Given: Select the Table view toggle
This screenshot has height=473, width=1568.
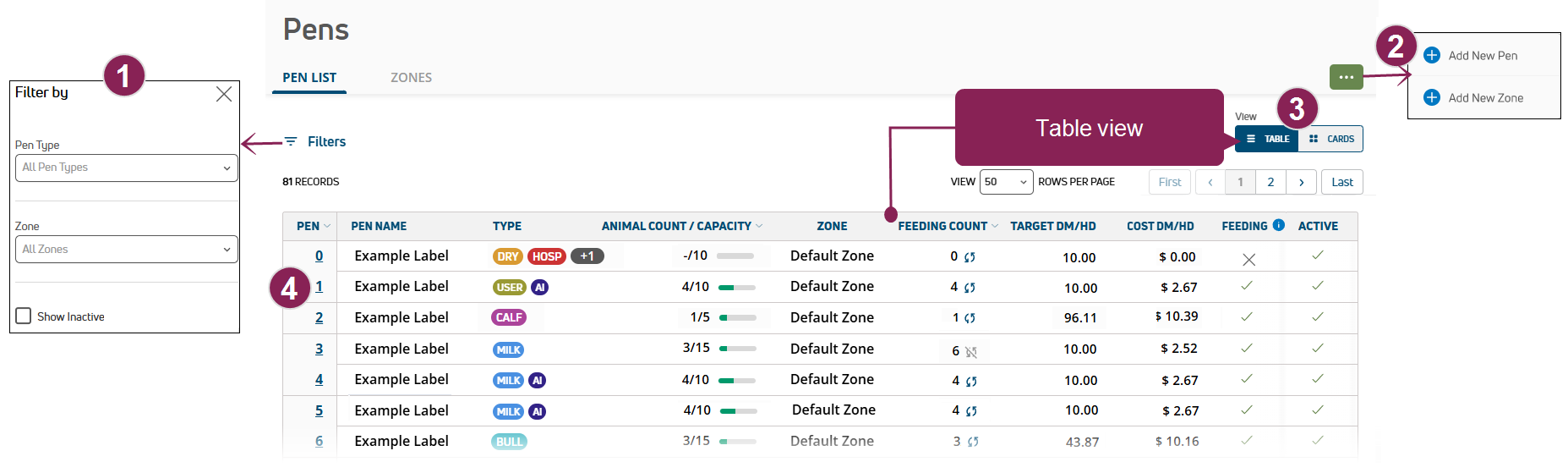Looking at the screenshot, I should [x=1267, y=139].
